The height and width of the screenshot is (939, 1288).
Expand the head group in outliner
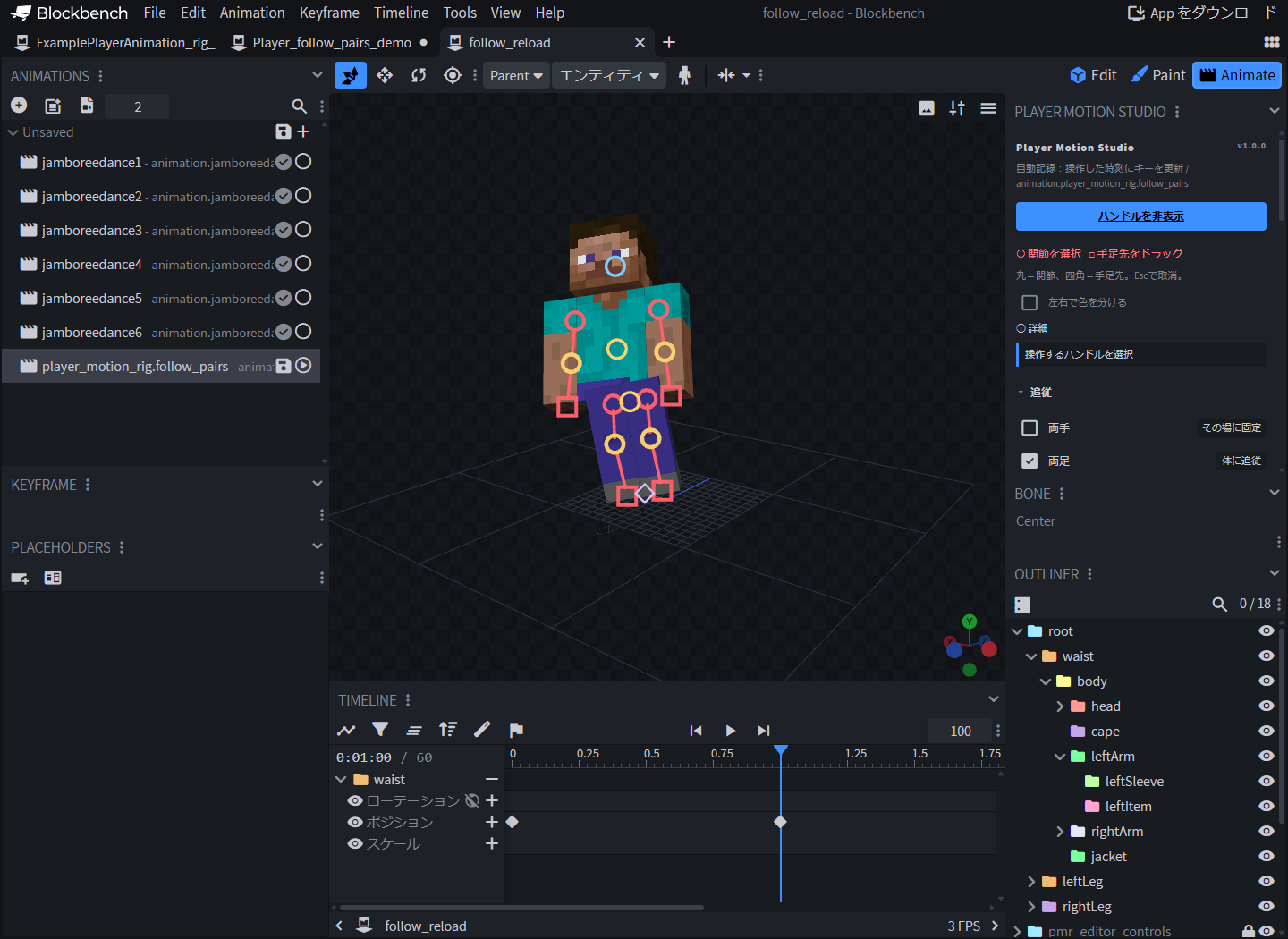point(1060,706)
